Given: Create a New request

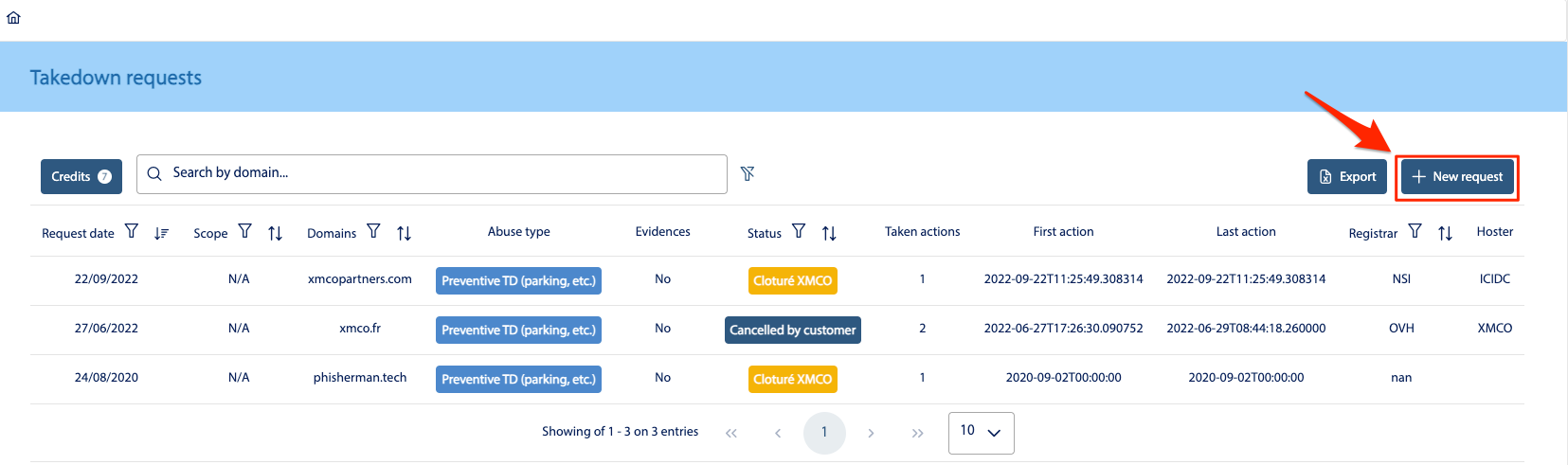Looking at the screenshot, I should coord(1457,177).
